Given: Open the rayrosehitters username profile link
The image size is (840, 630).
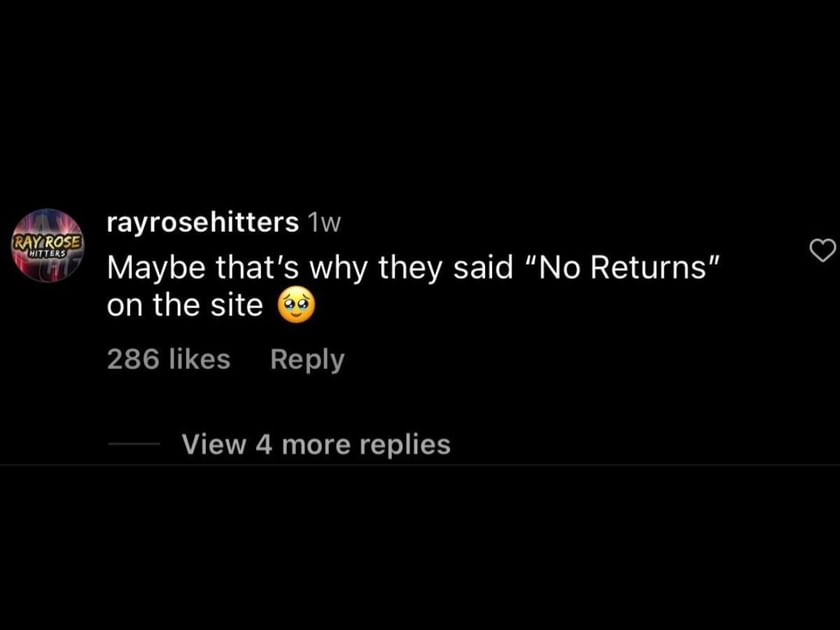Looking at the screenshot, I should tap(202, 222).
